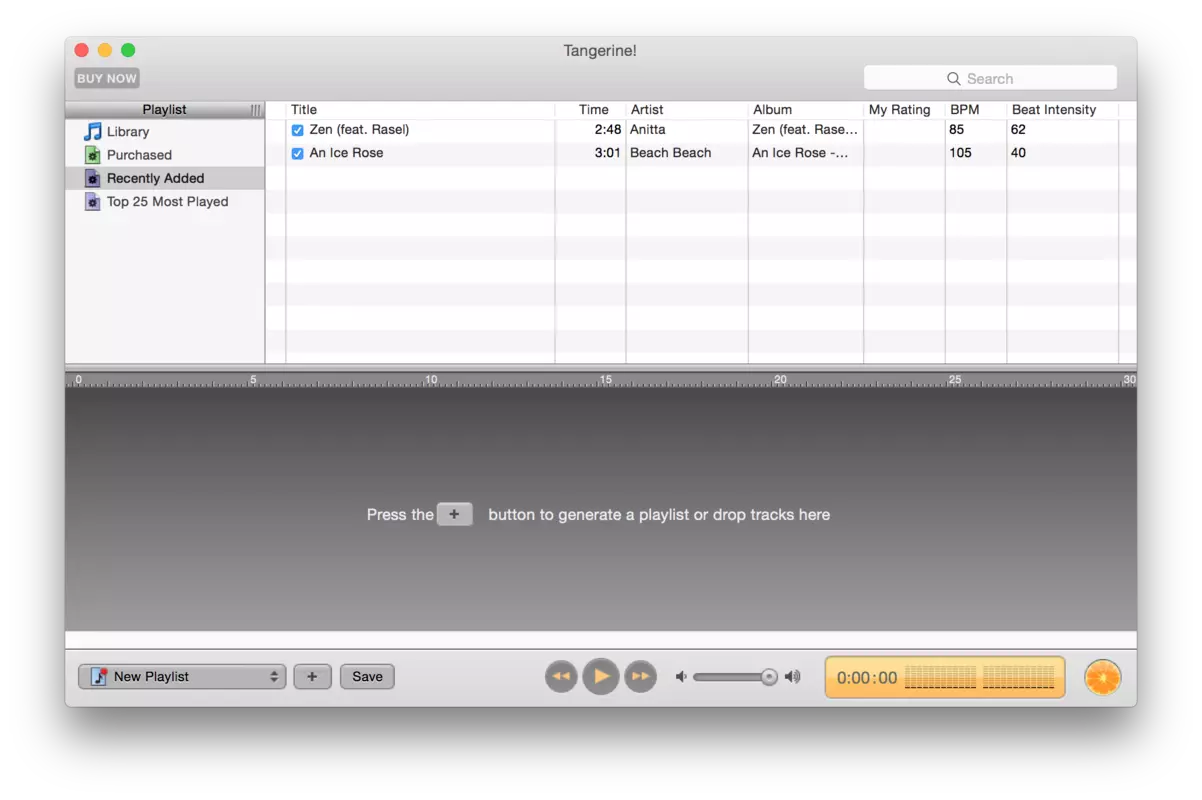Click the BUY NOW button
The height and width of the screenshot is (800, 1202).
click(107, 78)
